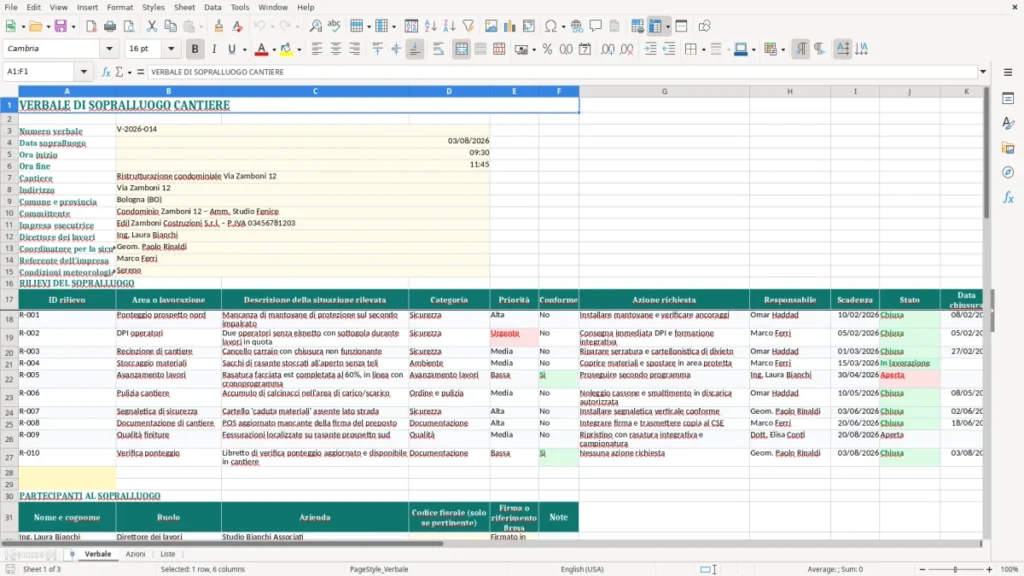Cut selection with the scissors icon

(x=152, y=26)
